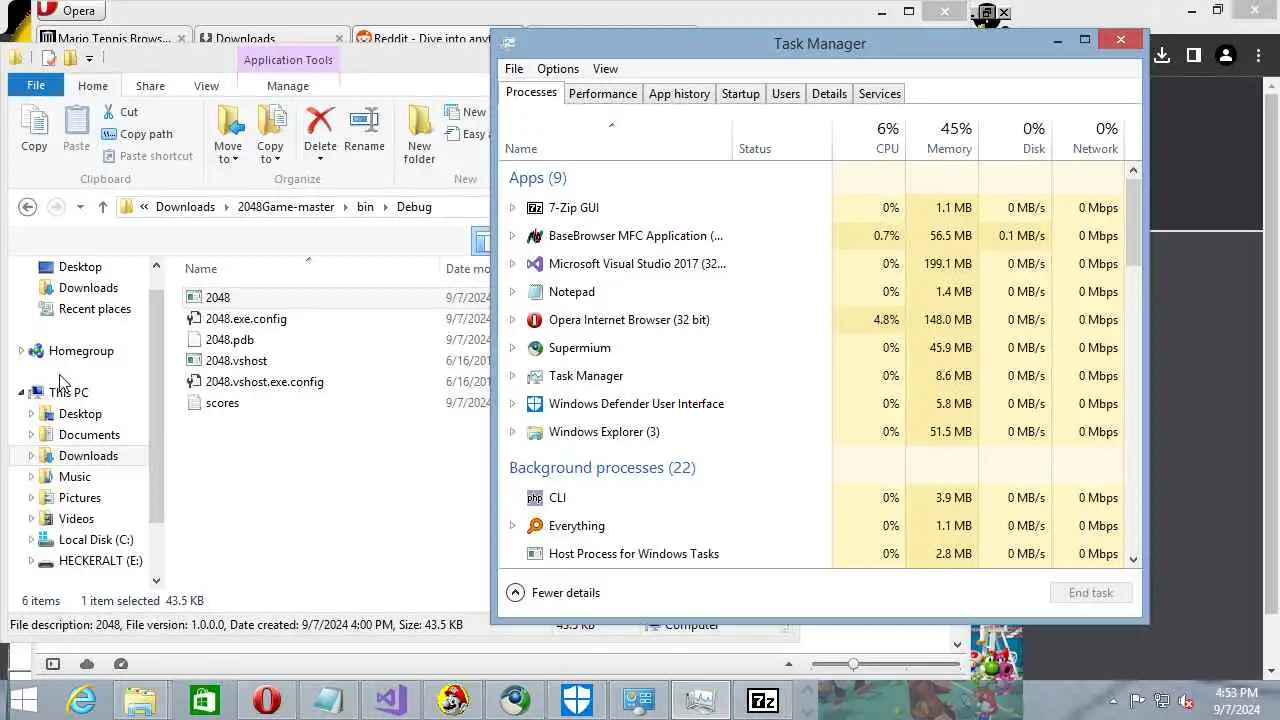Click the Task Manager vertical scrollbar
Screen dimensions: 1280x720
click(x=1133, y=222)
